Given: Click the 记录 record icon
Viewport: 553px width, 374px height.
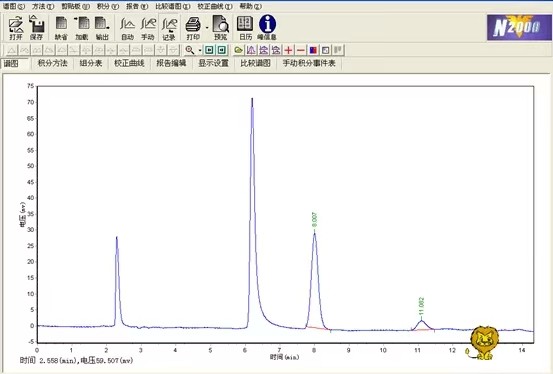Looking at the screenshot, I should point(169,28).
